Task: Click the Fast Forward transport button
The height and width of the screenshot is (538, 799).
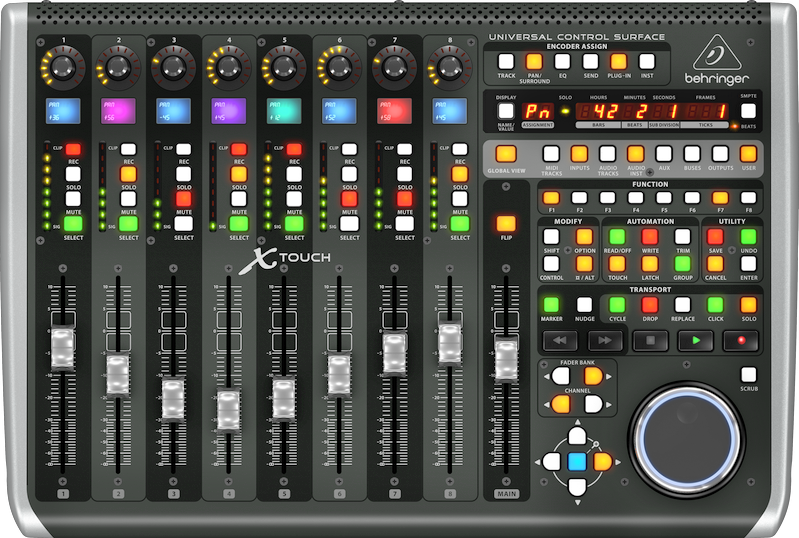Action: coord(605,340)
